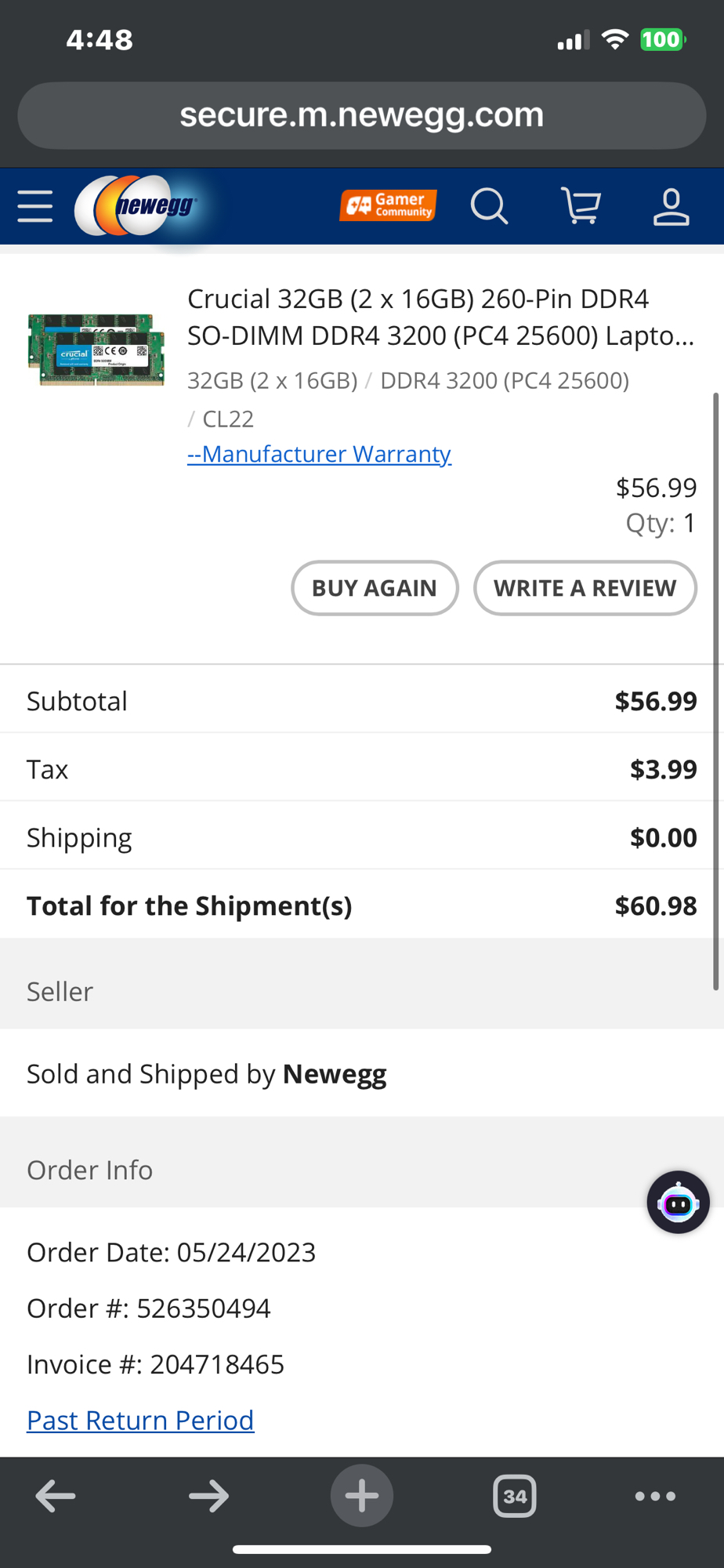Open a new browser tab
The width and height of the screenshot is (724, 1568).
coord(361,1496)
